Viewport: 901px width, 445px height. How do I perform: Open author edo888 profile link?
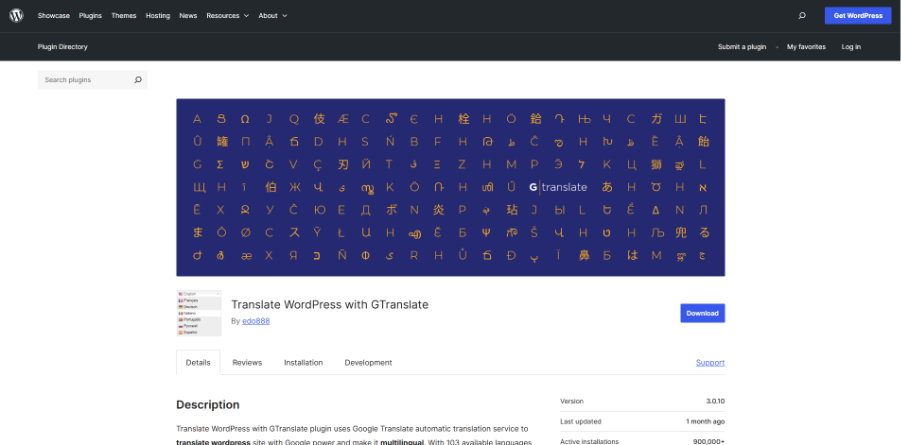[256, 321]
